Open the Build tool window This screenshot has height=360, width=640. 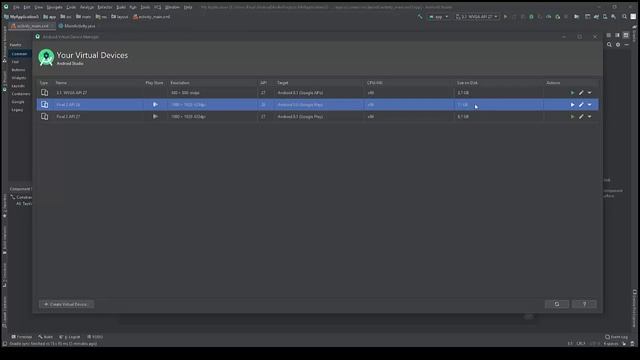(x=46, y=337)
